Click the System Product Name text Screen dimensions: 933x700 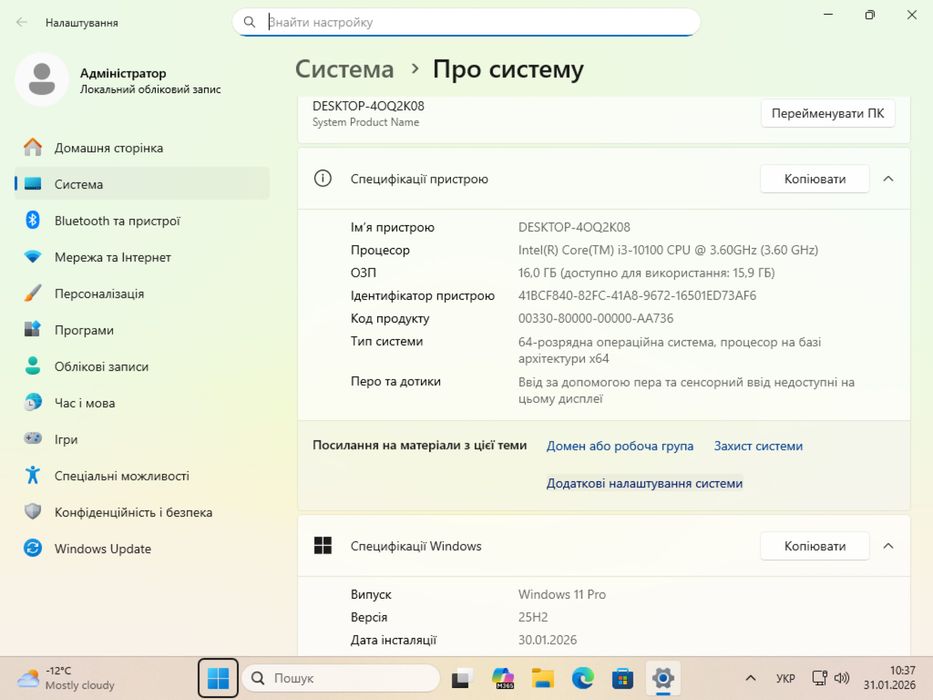coord(365,122)
